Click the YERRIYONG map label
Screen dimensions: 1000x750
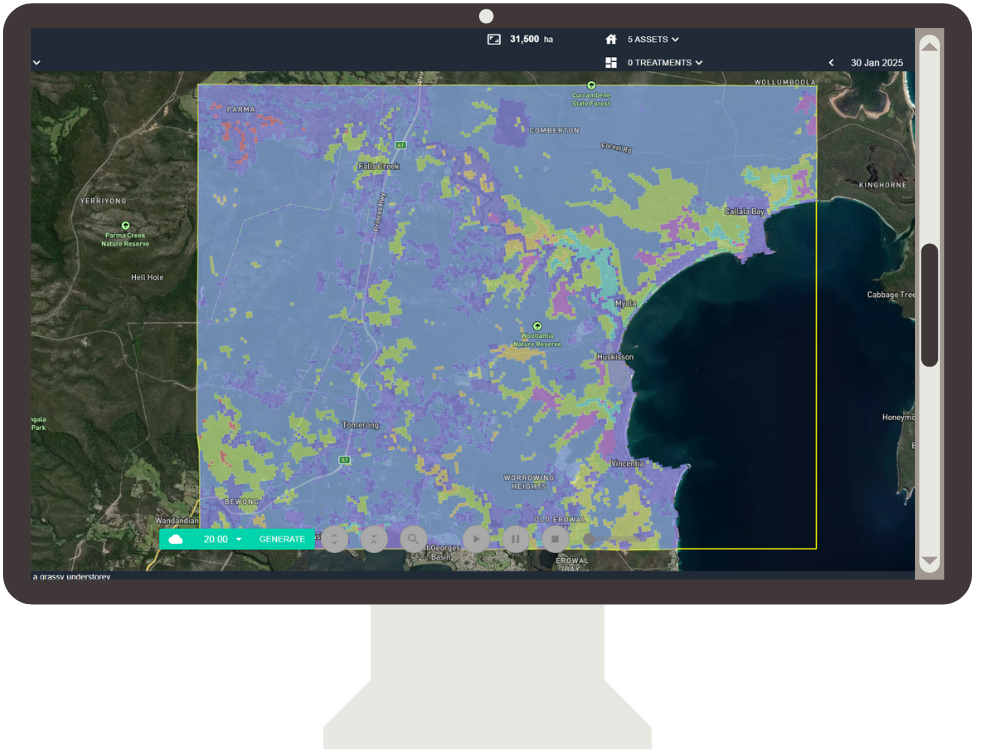103,201
